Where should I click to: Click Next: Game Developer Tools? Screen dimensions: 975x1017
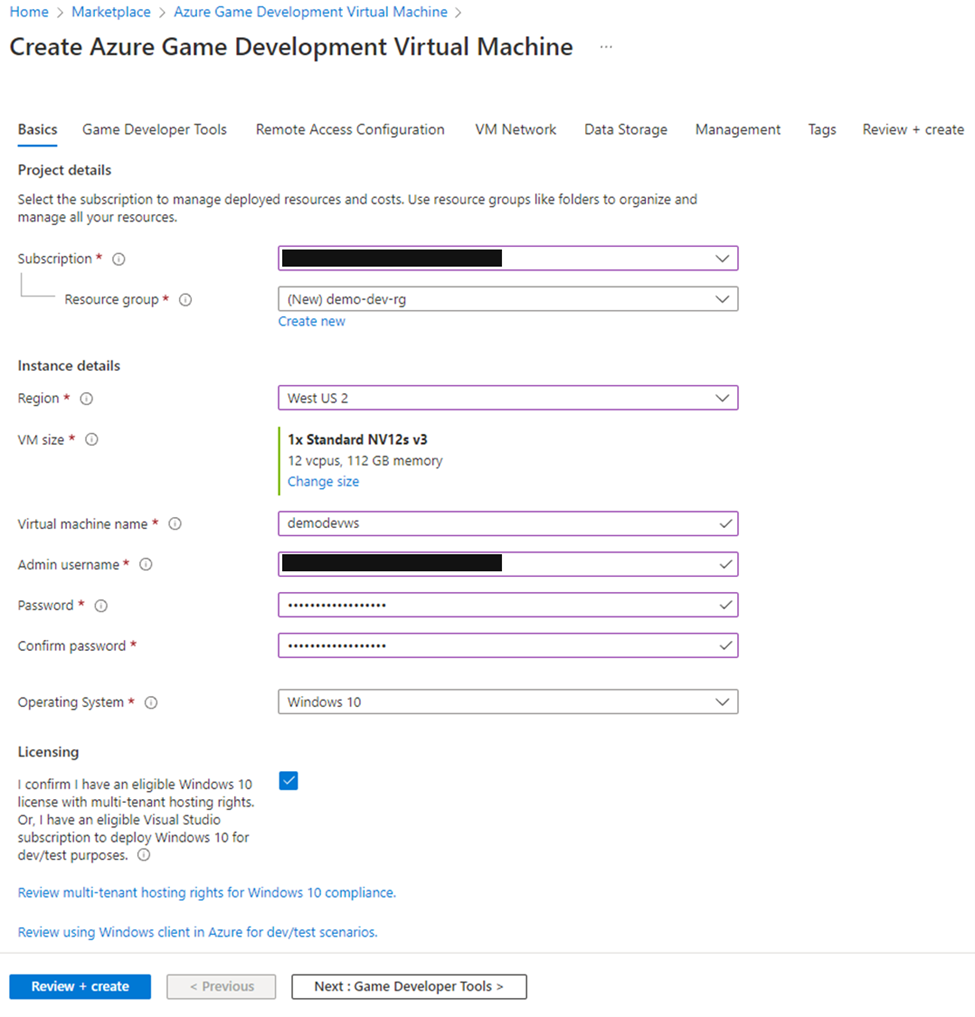coord(408,986)
